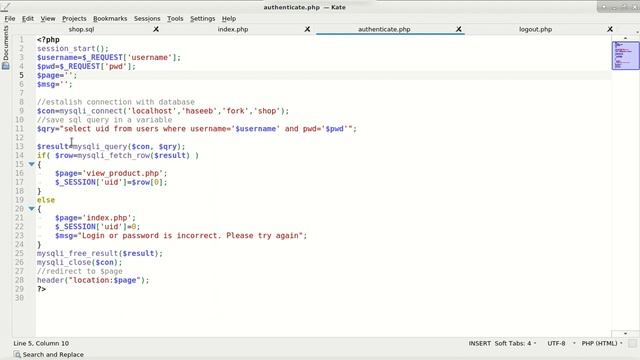This screenshot has width=640, height=360.
Task: Click the Kate application icon in title bar
Action: [6, 6]
